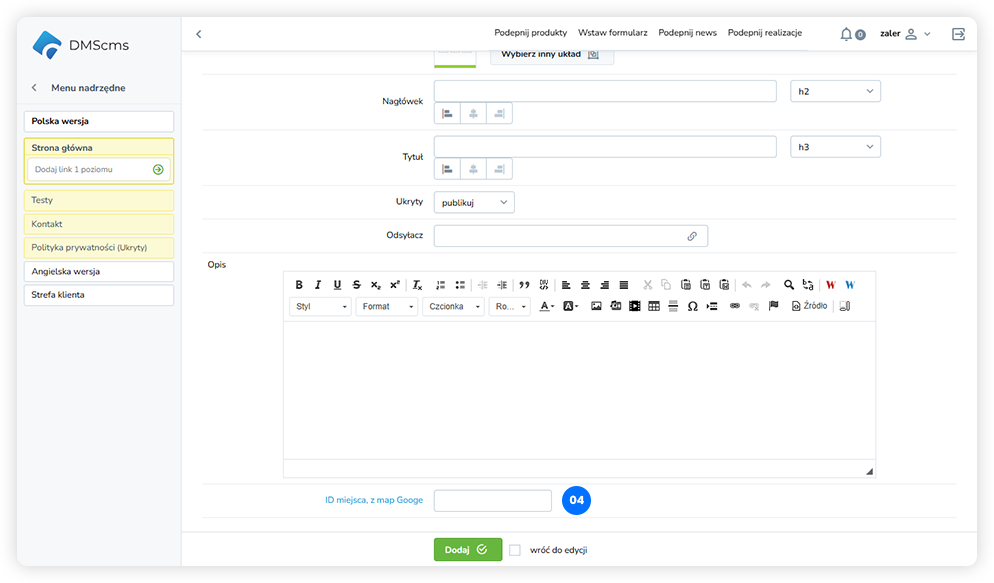Viewport: 994px width, 583px height.
Task: Toggle bold formatting in Opis editor
Action: click(x=299, y=285)
